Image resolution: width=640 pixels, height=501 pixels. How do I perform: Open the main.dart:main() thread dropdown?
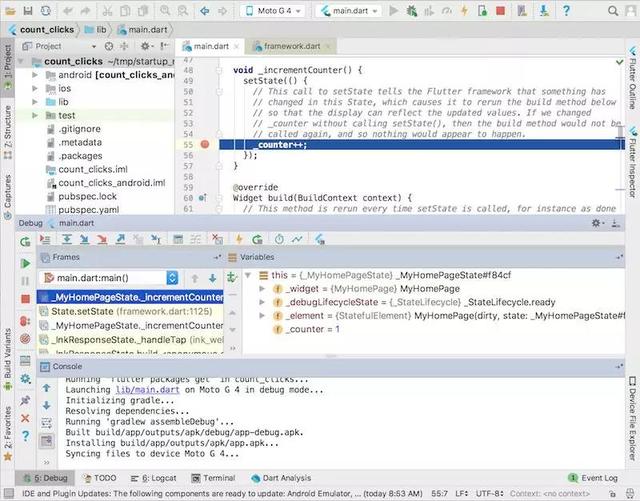click(110, 278)
